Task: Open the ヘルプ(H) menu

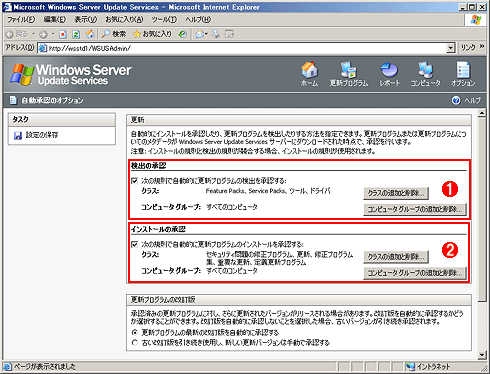Action: pos(198,20)
